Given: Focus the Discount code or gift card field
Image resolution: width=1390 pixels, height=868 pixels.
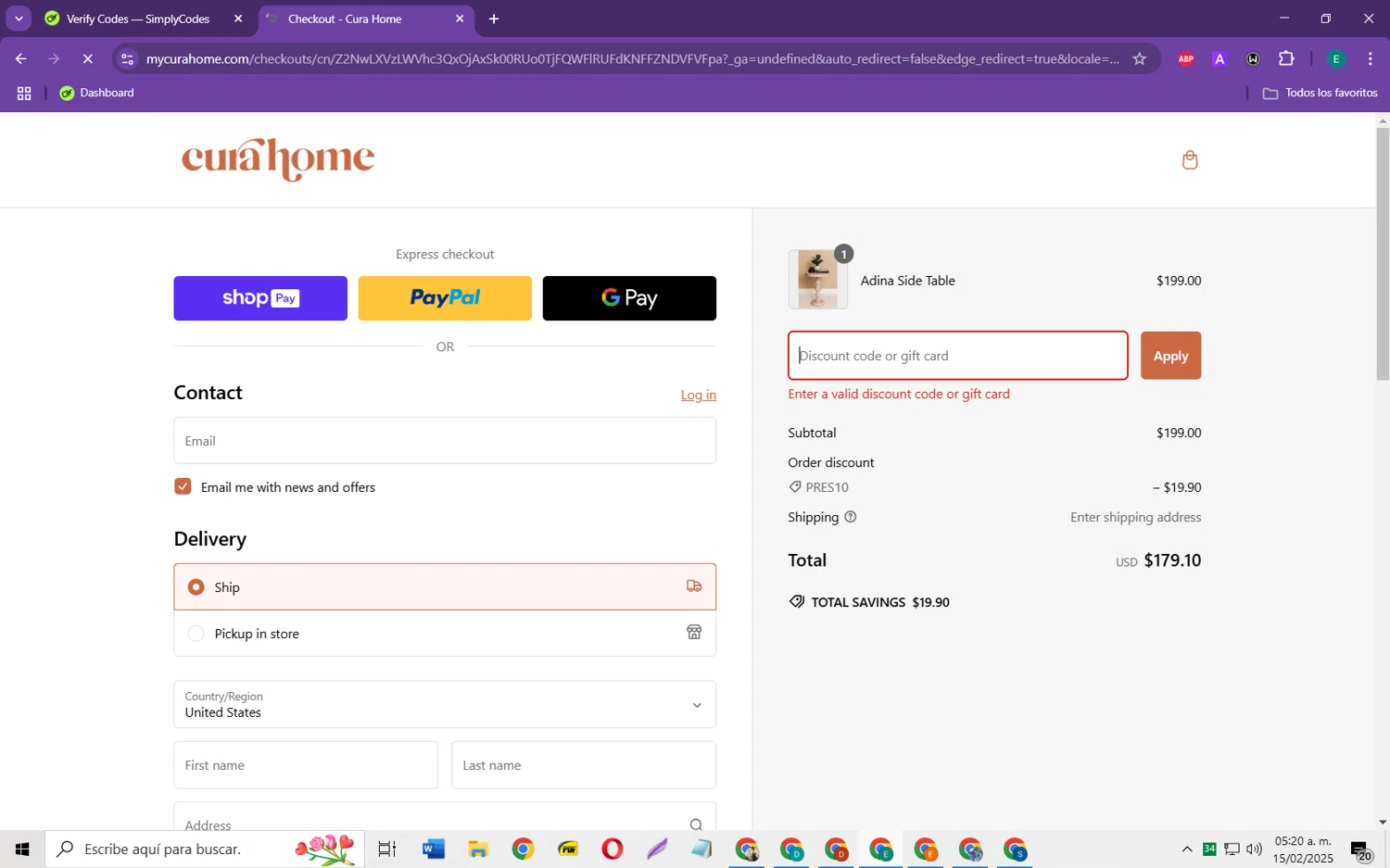Looking at the screenshot, I should pyautogui.click(x=958, y=356).
